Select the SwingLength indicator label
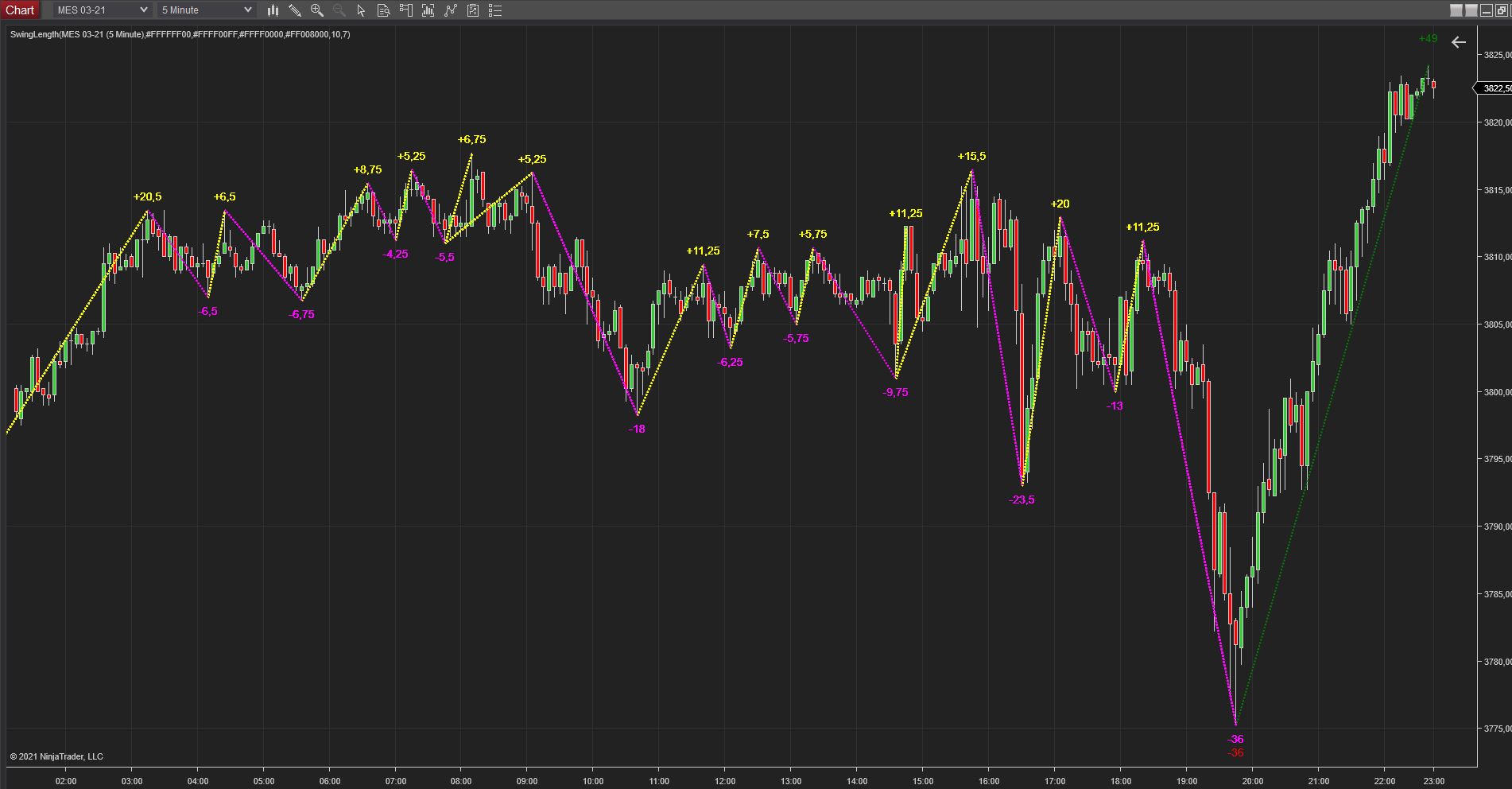Image resolution: width=1512 pixels, height=789 pixels. coord(180,34)
